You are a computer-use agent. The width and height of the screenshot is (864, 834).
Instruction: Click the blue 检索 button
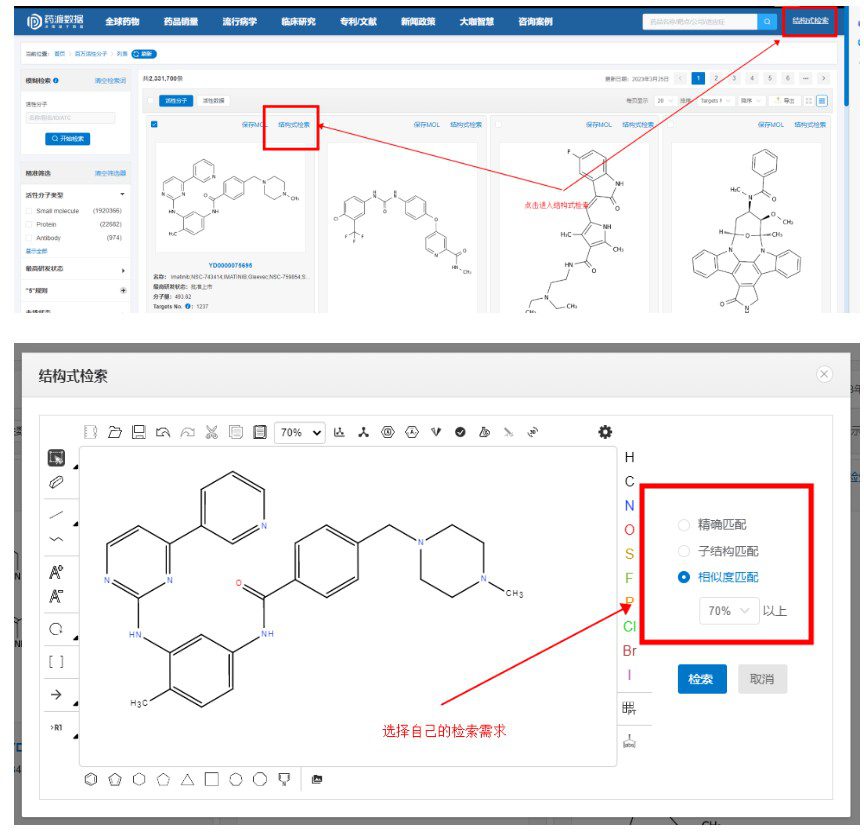click(x=702, y=679)
